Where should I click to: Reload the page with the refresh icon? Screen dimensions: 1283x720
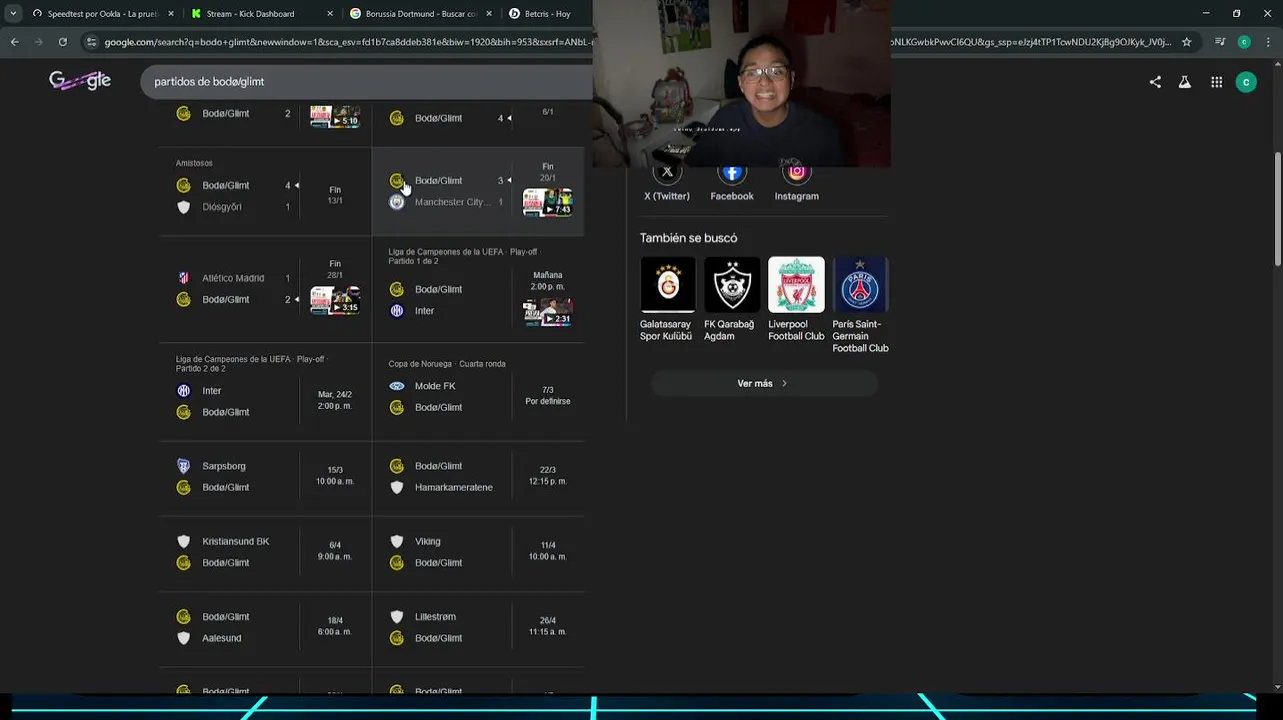click(62, 42)
